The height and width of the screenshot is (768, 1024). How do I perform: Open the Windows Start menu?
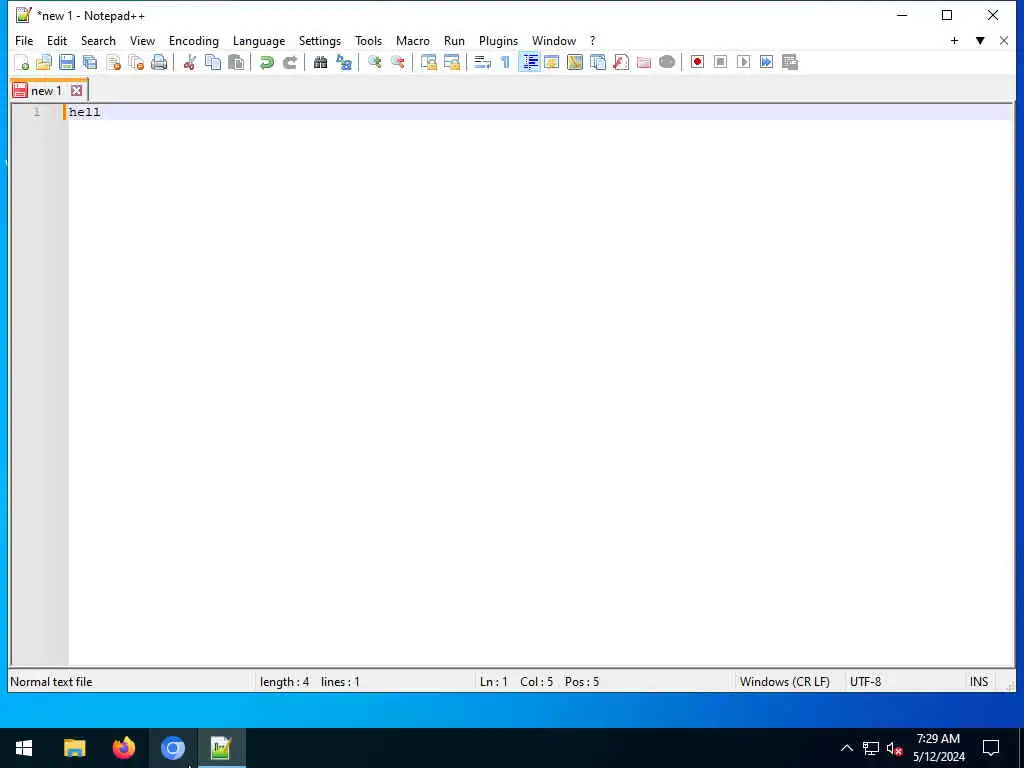(x=24, y=748)
